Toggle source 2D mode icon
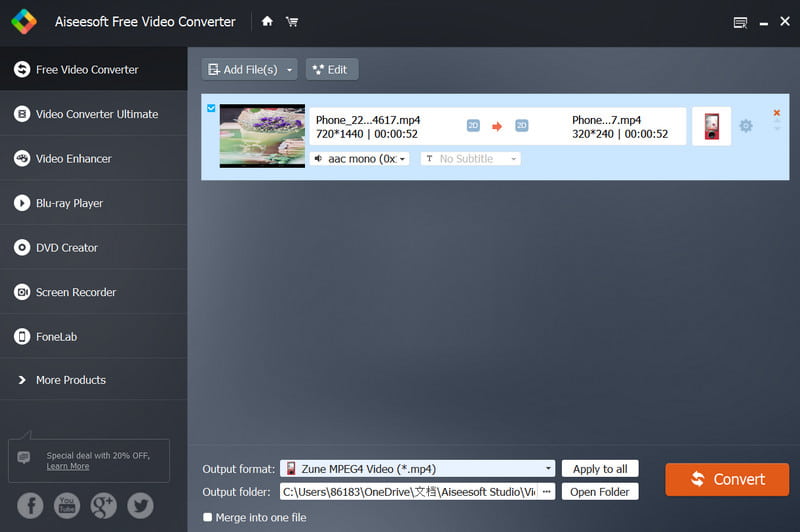 [473, 125]
